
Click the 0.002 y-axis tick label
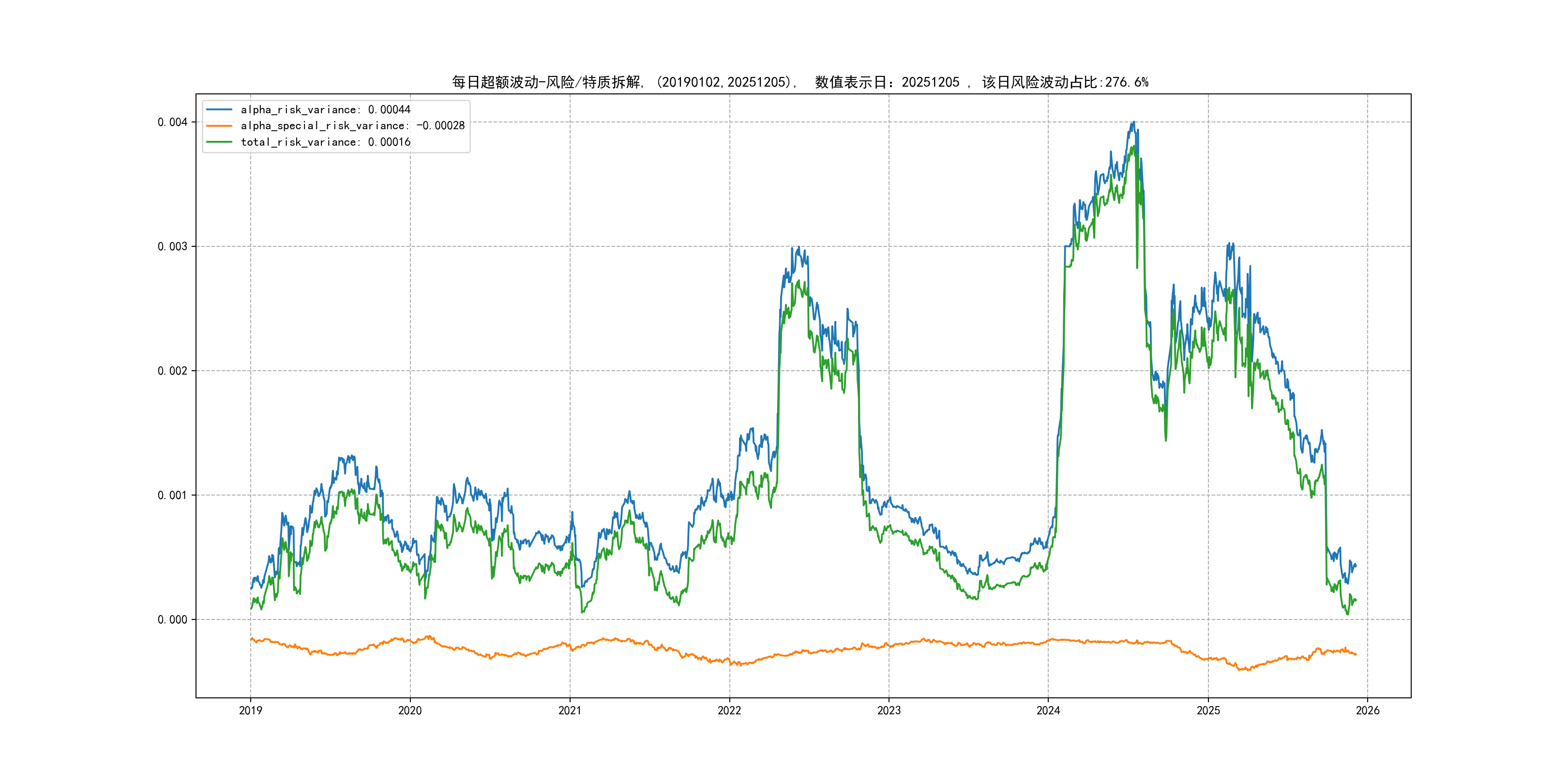[x=172, y=371]
